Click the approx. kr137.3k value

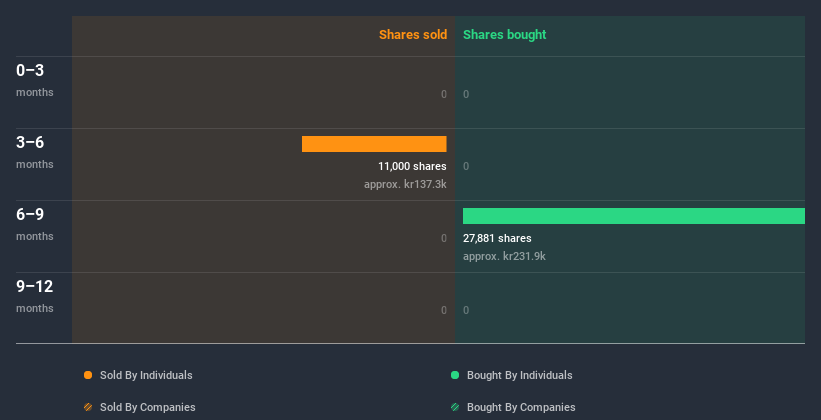click(x=405, y=184)
